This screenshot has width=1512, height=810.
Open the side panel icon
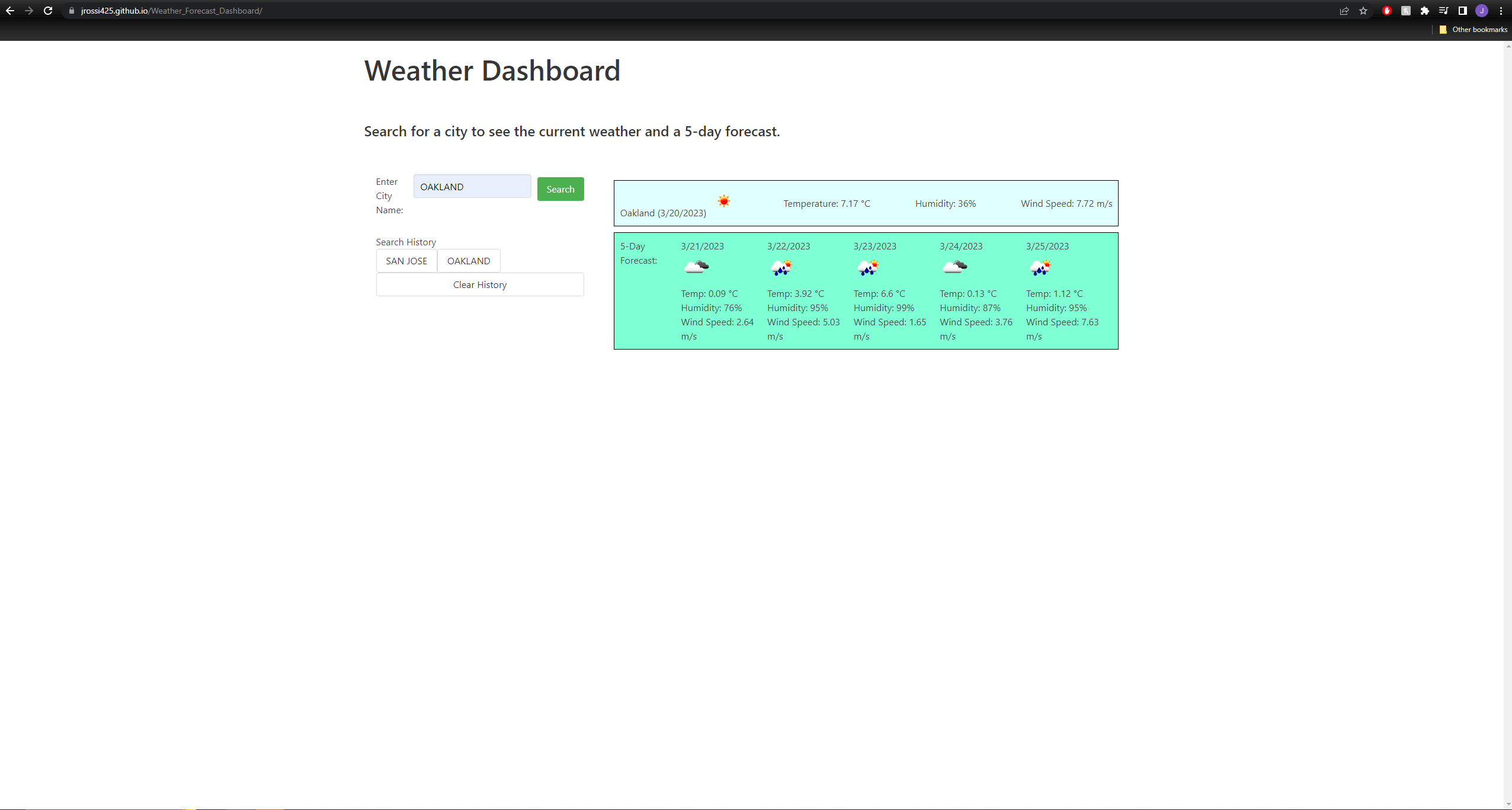(1462, 11)
